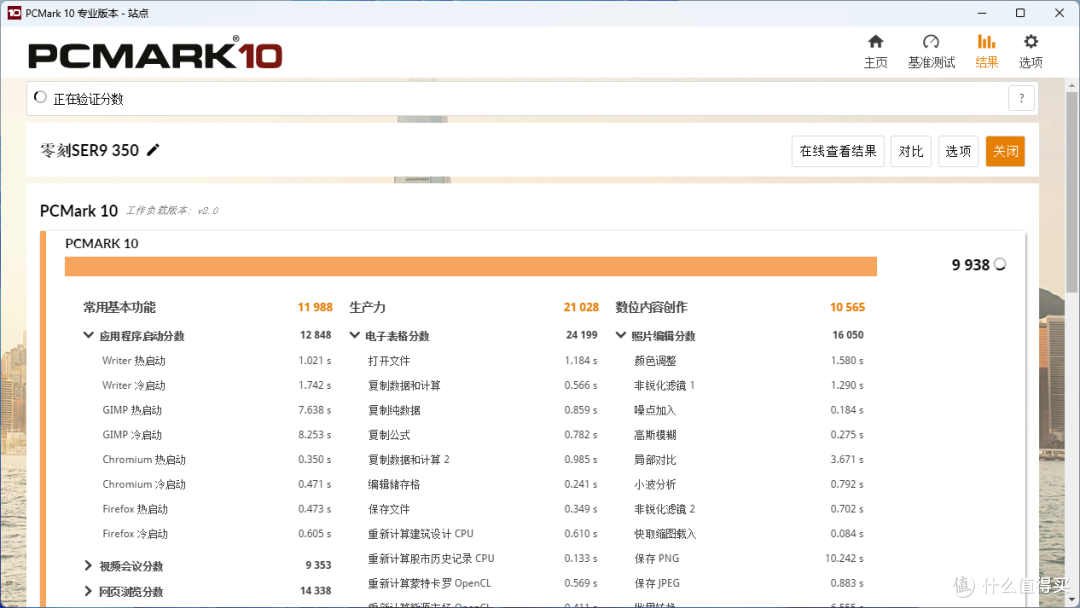Image resolution: width=1080 pixels, height=608 pixels.
Task: Click the 保存文件 row
Action: coord(483,509)
